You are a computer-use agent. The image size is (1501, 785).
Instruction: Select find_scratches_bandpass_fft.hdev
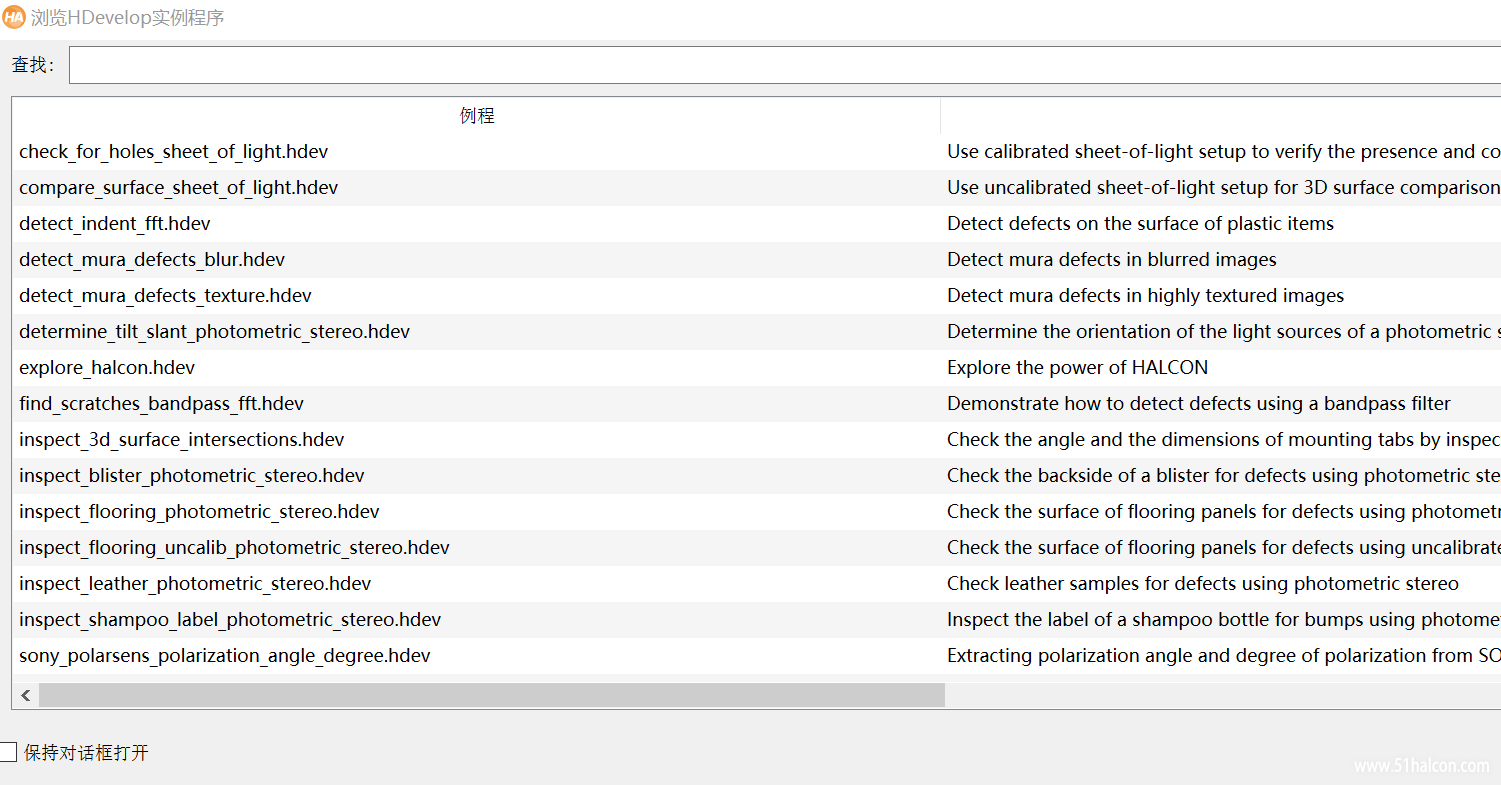[x=162, y=404]
